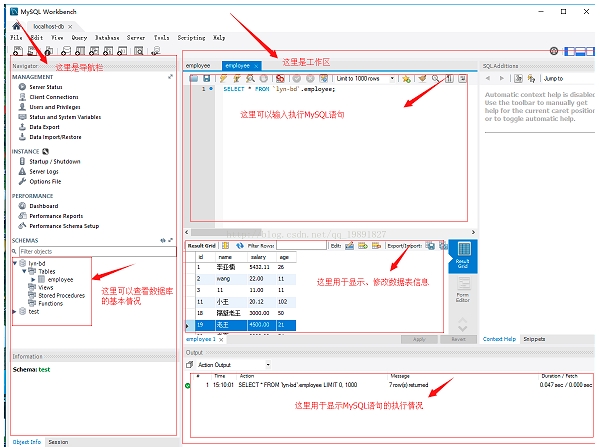Open Server Status in navigator

coord(46,87)
